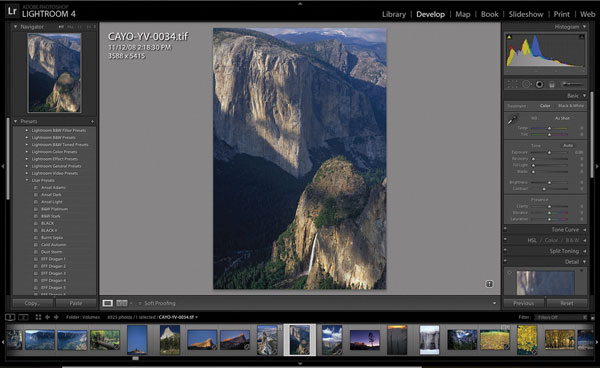
Task: Click the Reset button
Action: point(567,303)
